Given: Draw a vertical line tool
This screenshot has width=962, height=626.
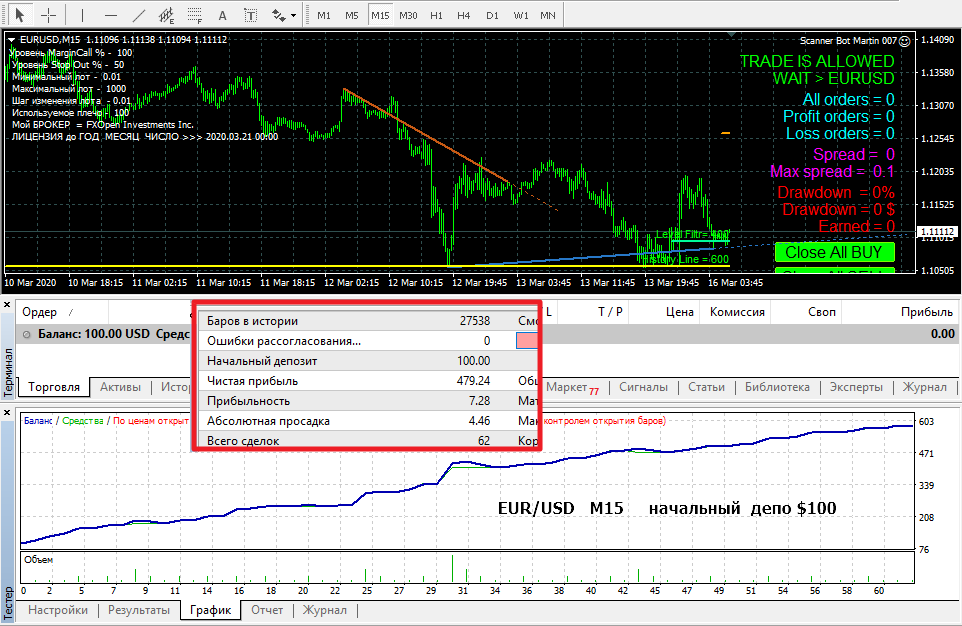Looking at the screenshot, I should [82, 15].
